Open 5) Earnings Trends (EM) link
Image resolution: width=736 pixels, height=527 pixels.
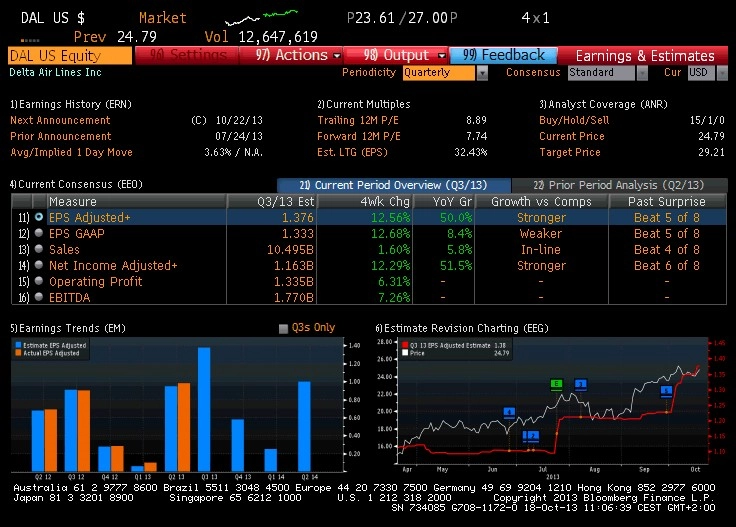pyautogui.click(x=68, y=328)
